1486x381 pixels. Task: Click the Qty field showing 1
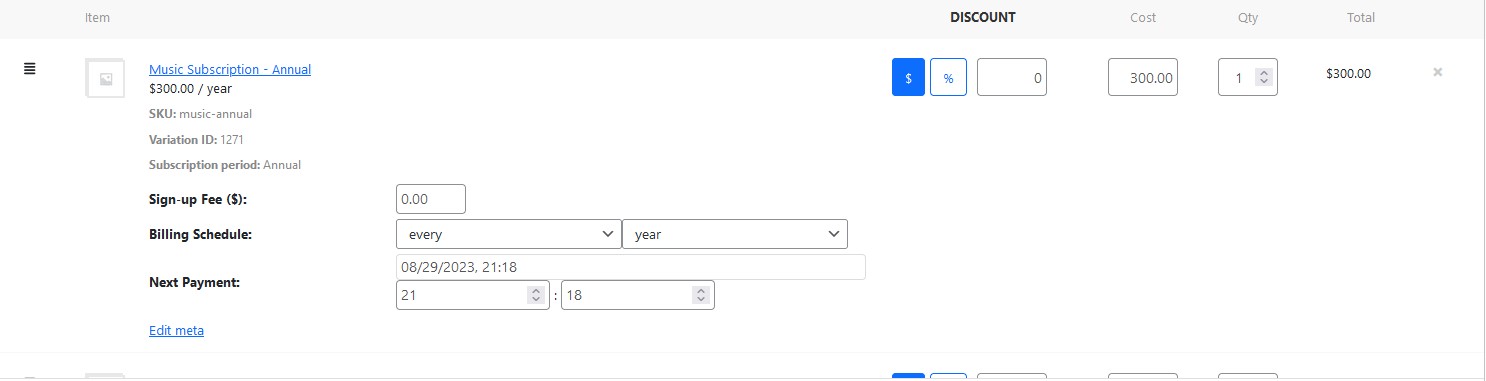tap(1248, 77)
